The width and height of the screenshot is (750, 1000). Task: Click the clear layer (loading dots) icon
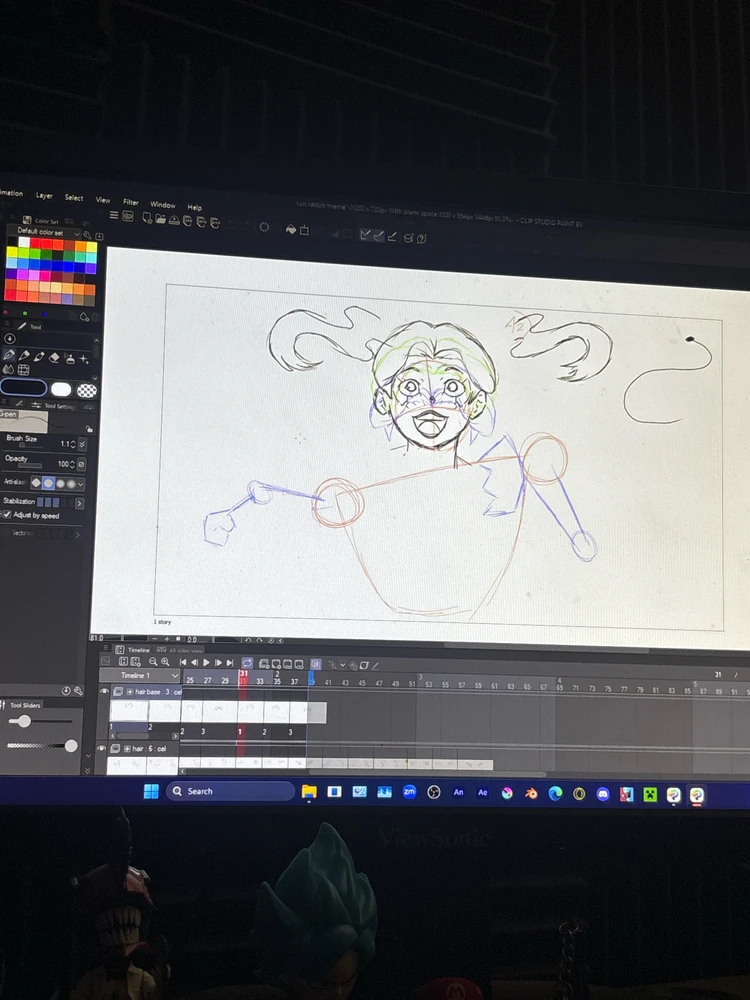click(x=264, y=227)
